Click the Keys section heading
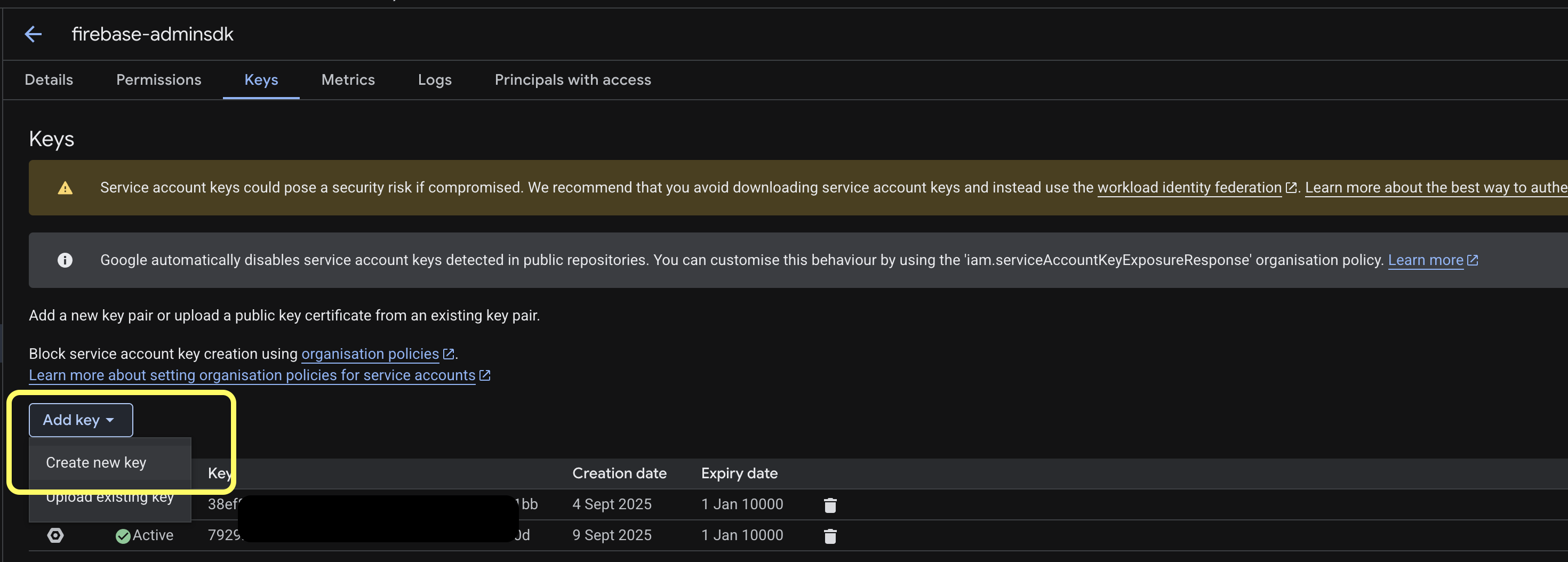This screenshot has height=562, width=1568. point(51,139)
